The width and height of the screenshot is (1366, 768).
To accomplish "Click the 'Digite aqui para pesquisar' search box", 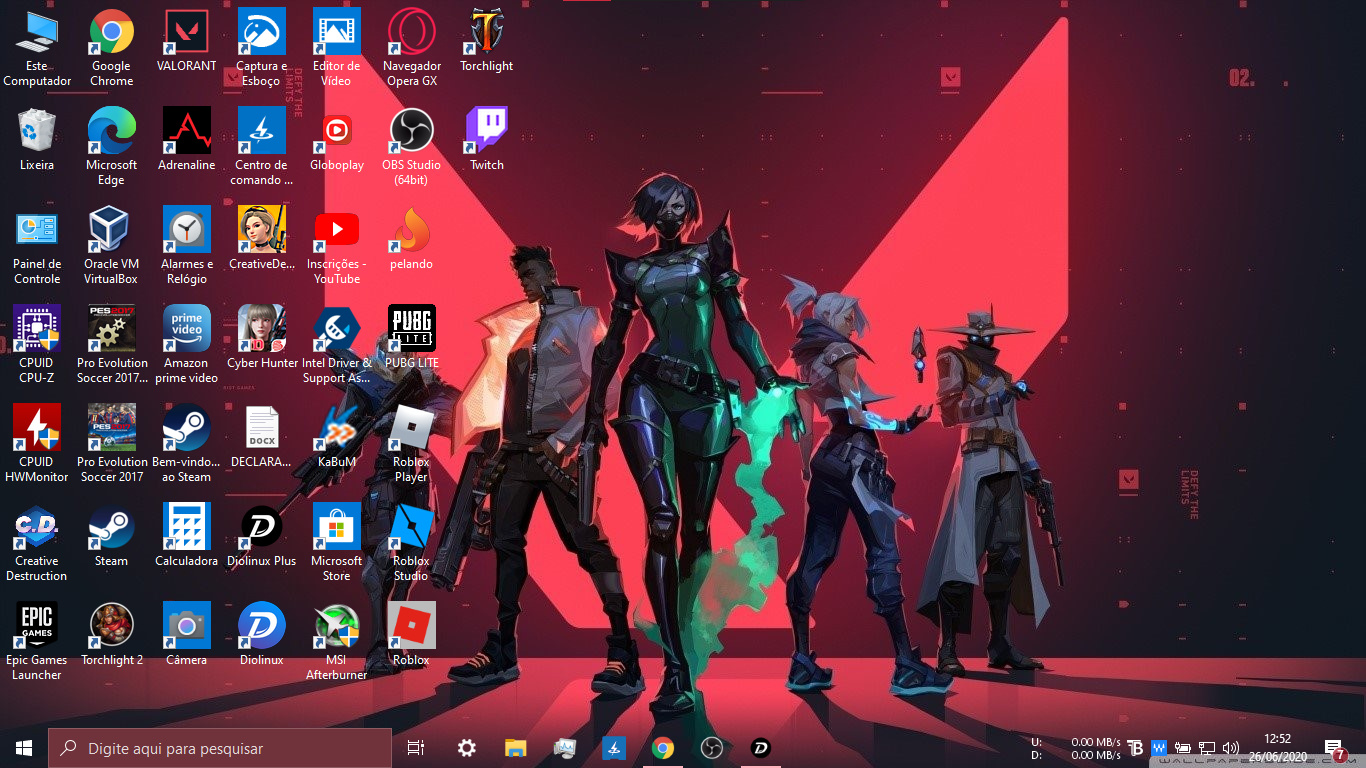I will click(x=220, y=748).
